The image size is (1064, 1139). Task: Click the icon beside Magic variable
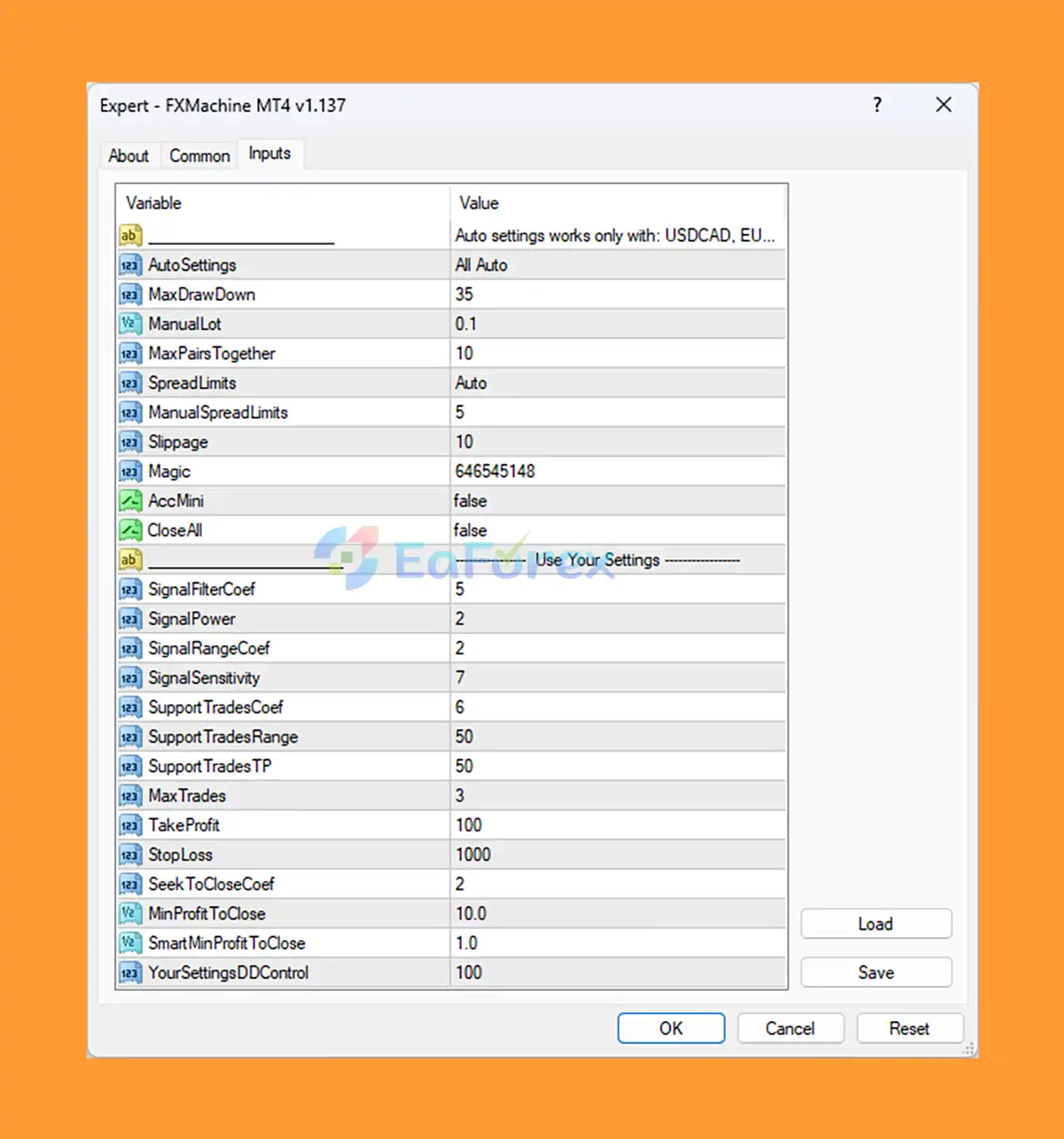[x=131, y=471]
